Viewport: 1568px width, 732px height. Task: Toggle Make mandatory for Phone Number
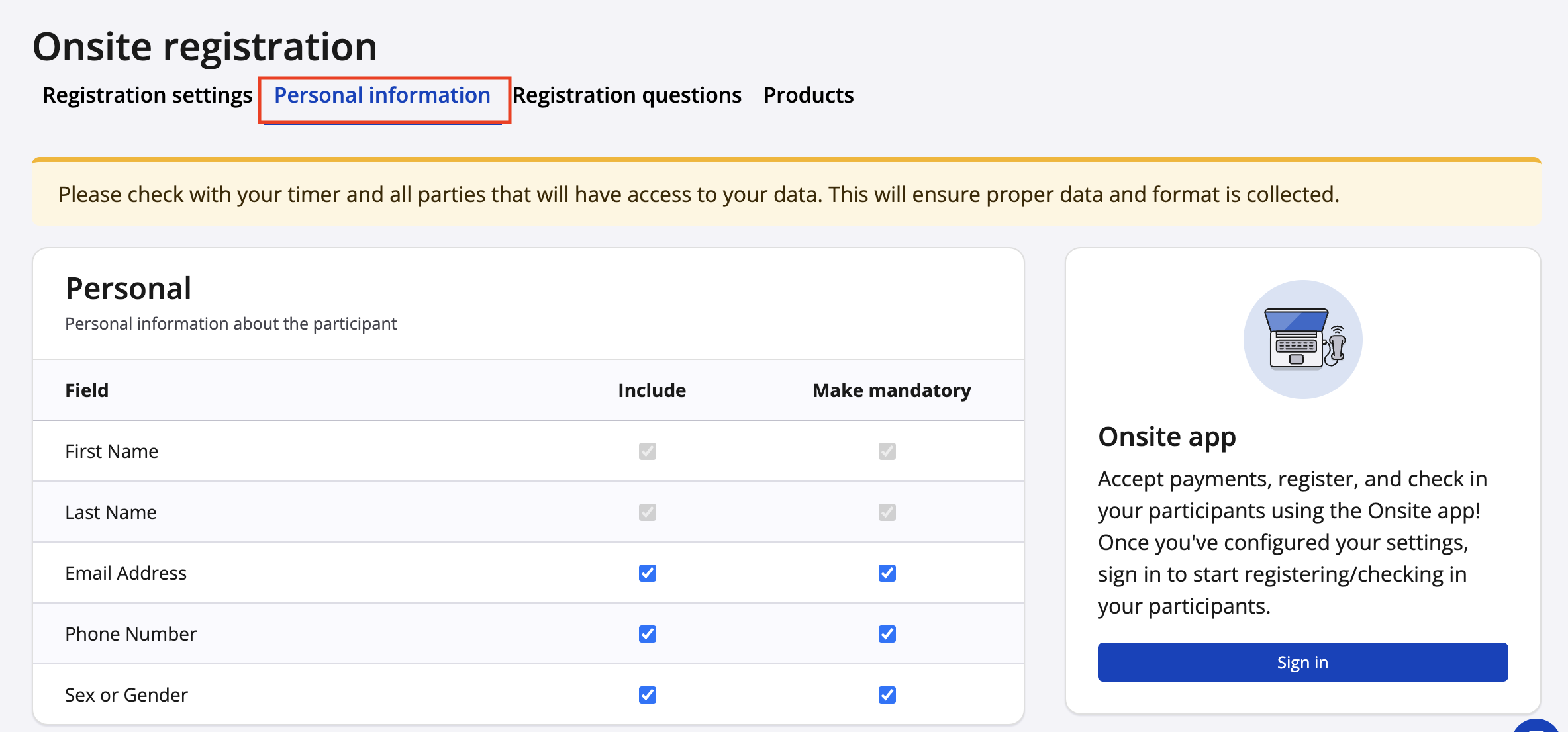[887, 634]
